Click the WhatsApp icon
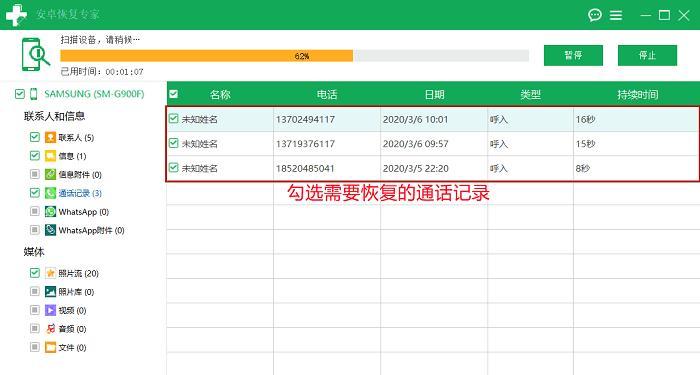The width and height of the screenshot is (700, 375). coord(50,212)
